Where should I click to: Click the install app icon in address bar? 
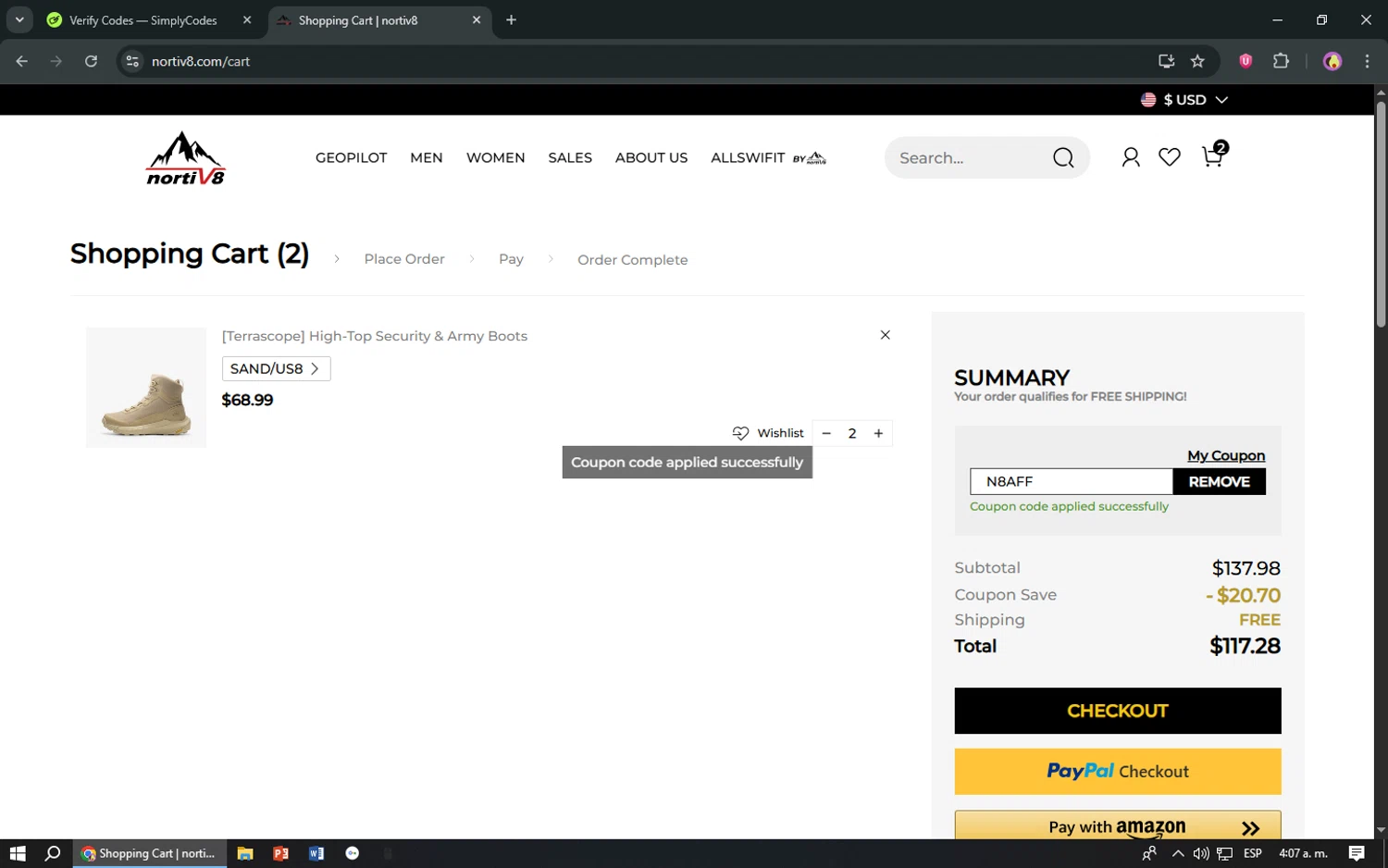(1166, 61)
